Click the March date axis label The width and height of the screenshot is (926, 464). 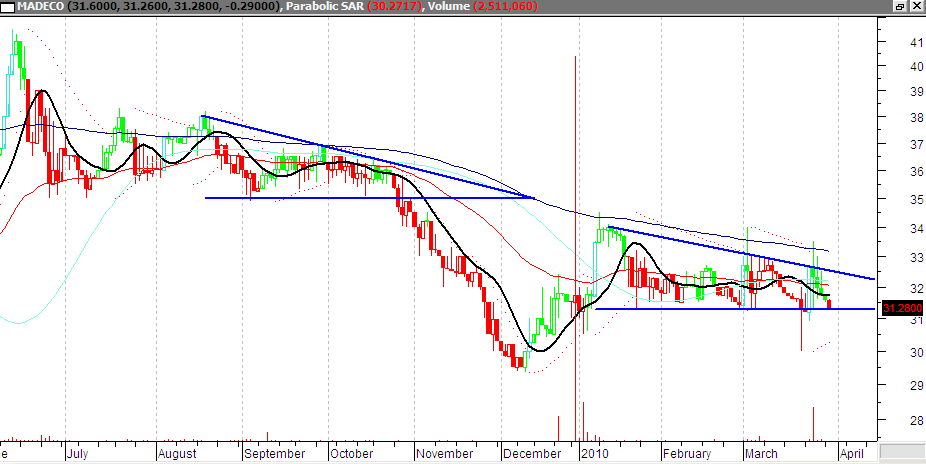click(x=761, y=453)
